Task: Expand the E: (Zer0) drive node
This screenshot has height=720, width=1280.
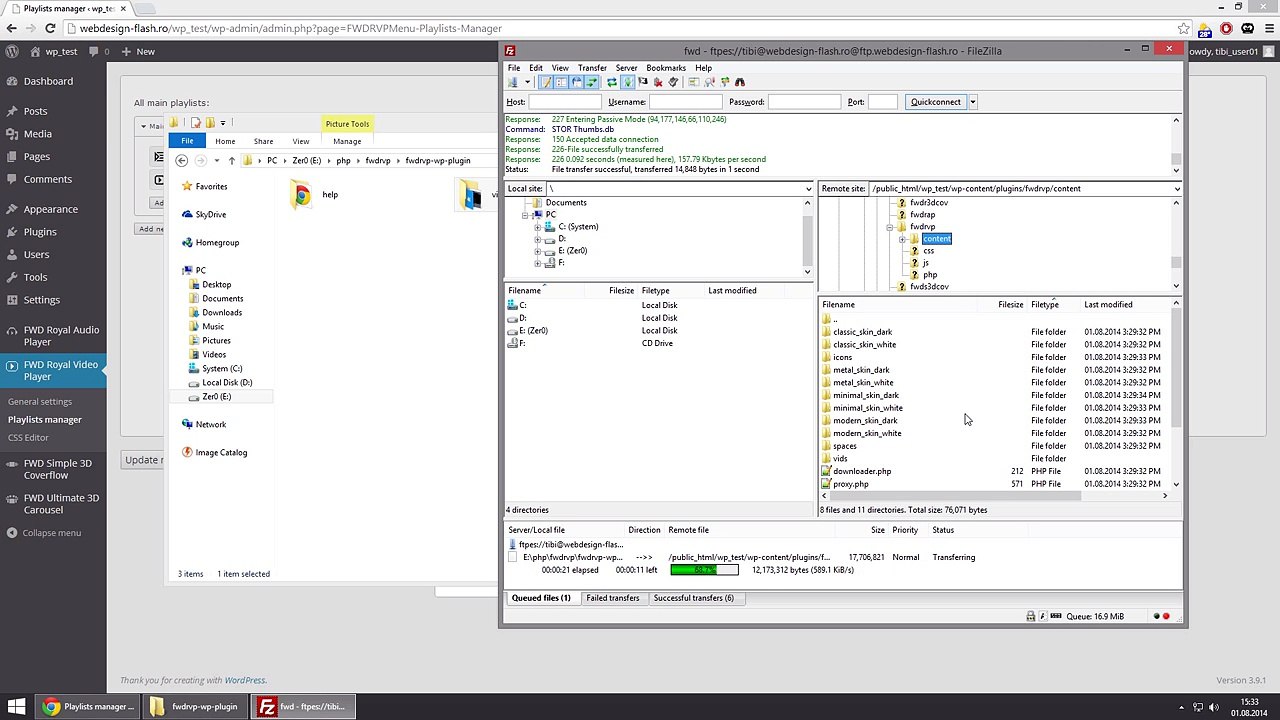Action: coord(538,251)
